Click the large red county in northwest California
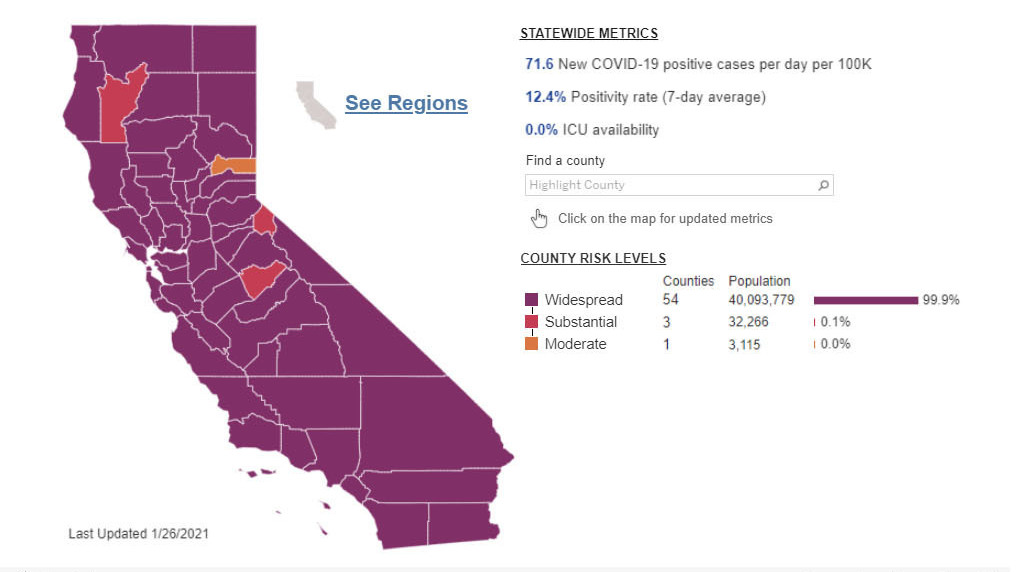1023x572 pixels. pos(120,105)
